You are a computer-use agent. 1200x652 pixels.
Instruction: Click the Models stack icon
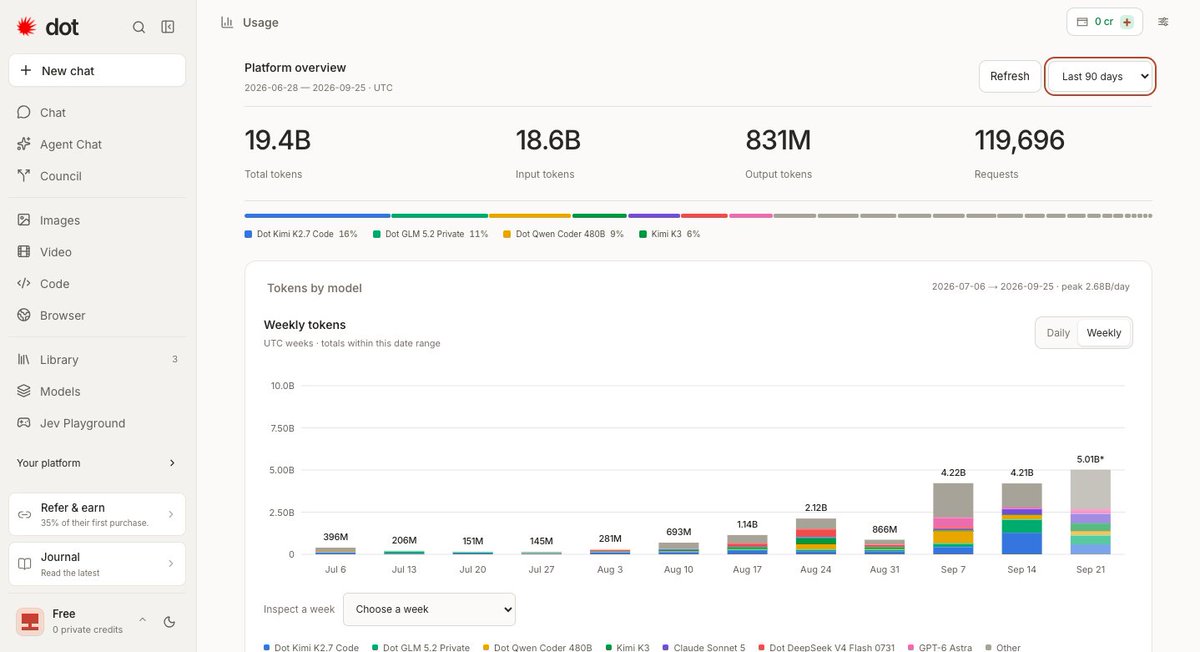(x=24, y=391)
